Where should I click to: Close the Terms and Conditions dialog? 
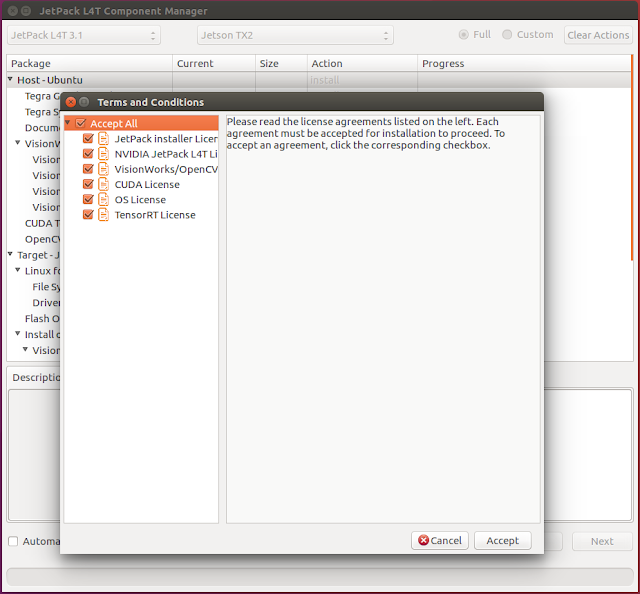tap(71, 102)
